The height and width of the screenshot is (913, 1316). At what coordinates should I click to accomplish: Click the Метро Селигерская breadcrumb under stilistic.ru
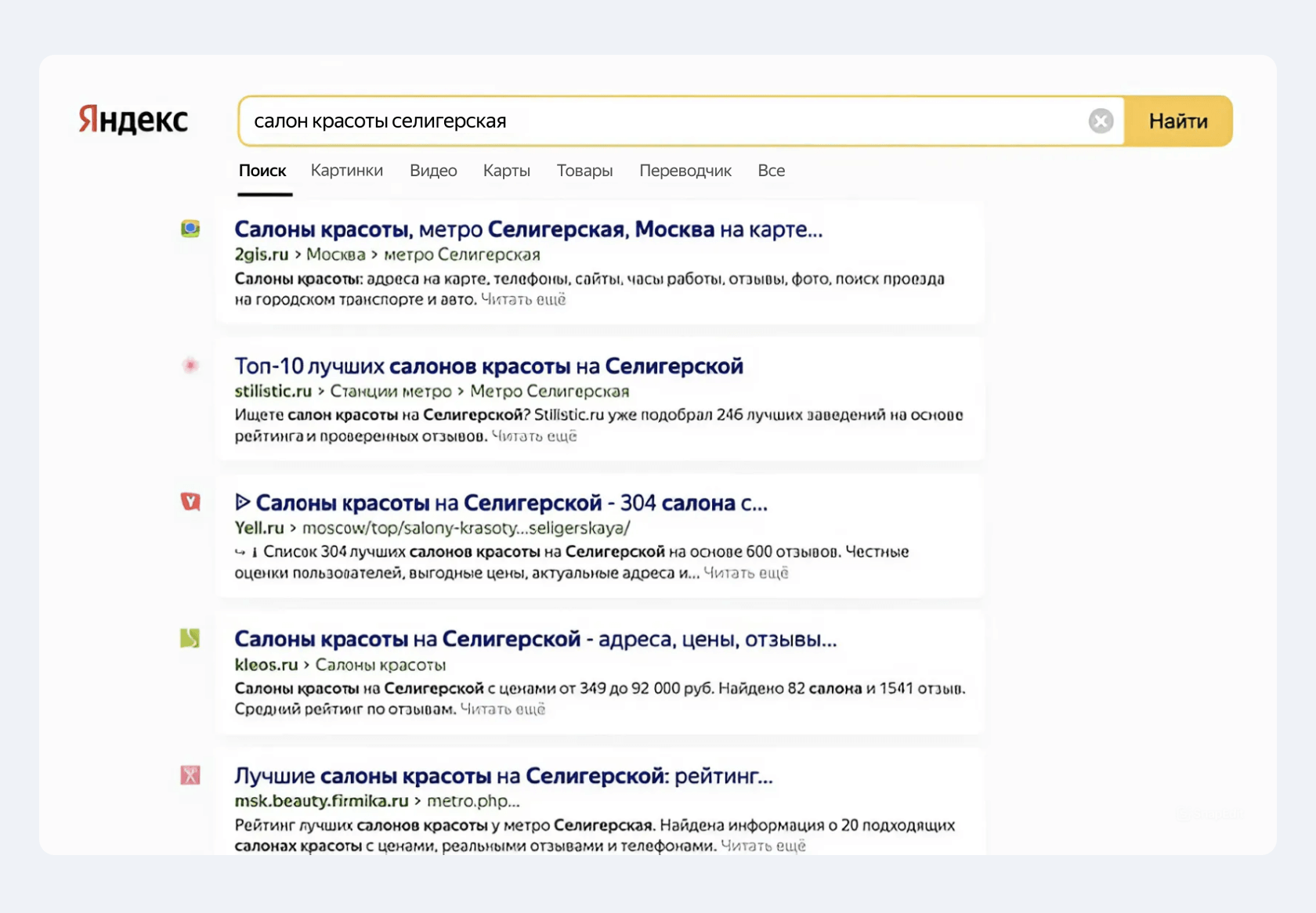[550, 391]
